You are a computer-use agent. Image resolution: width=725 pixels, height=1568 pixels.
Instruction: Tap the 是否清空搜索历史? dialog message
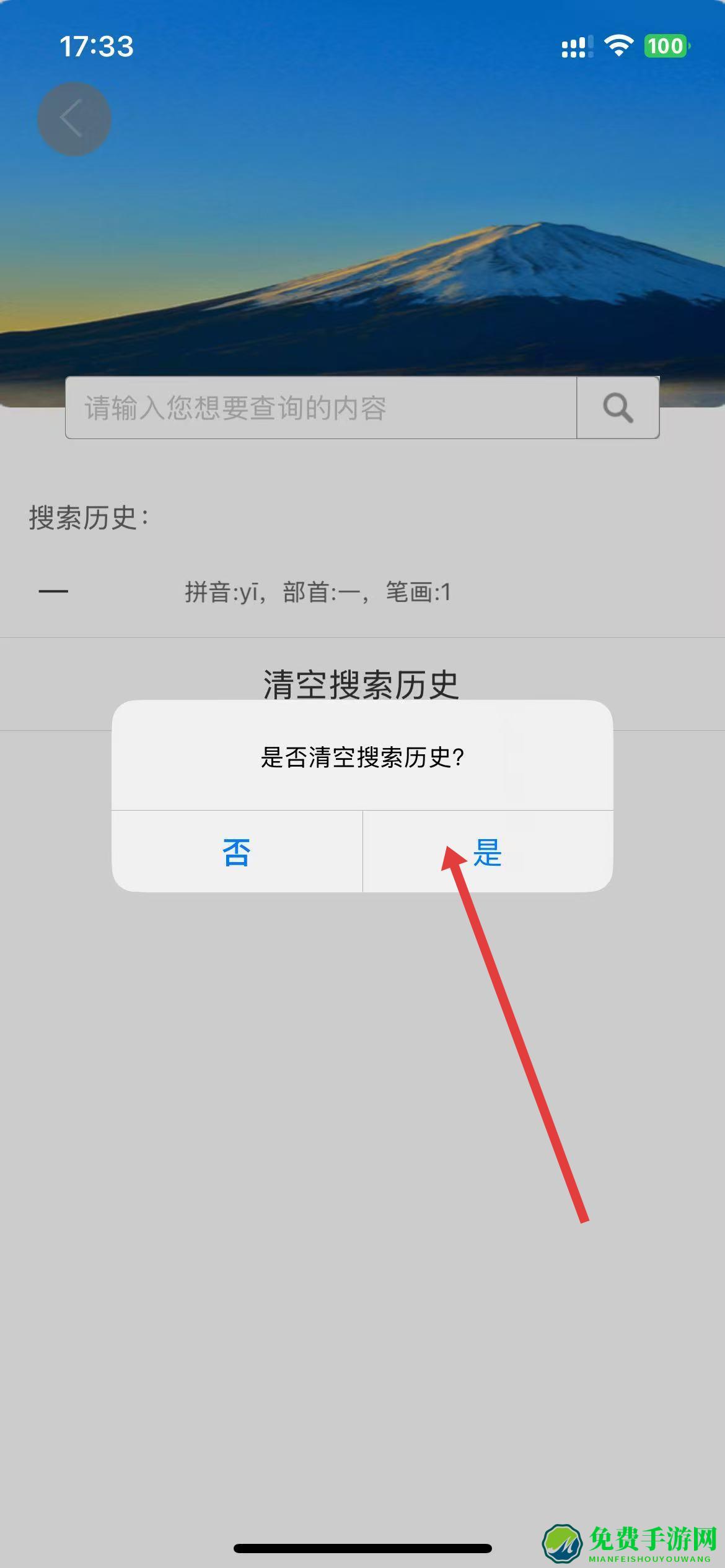pos(362,757)
